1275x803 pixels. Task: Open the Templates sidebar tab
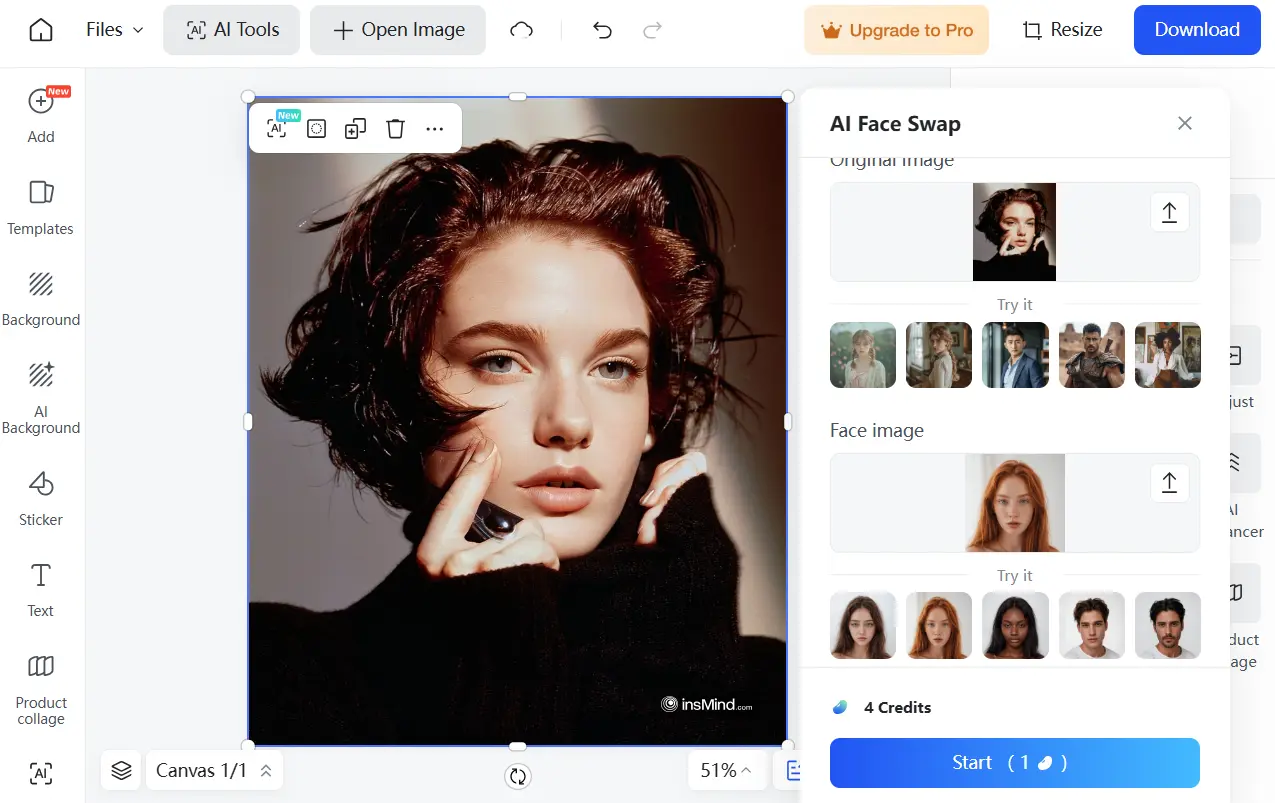[x=41, y=207]
